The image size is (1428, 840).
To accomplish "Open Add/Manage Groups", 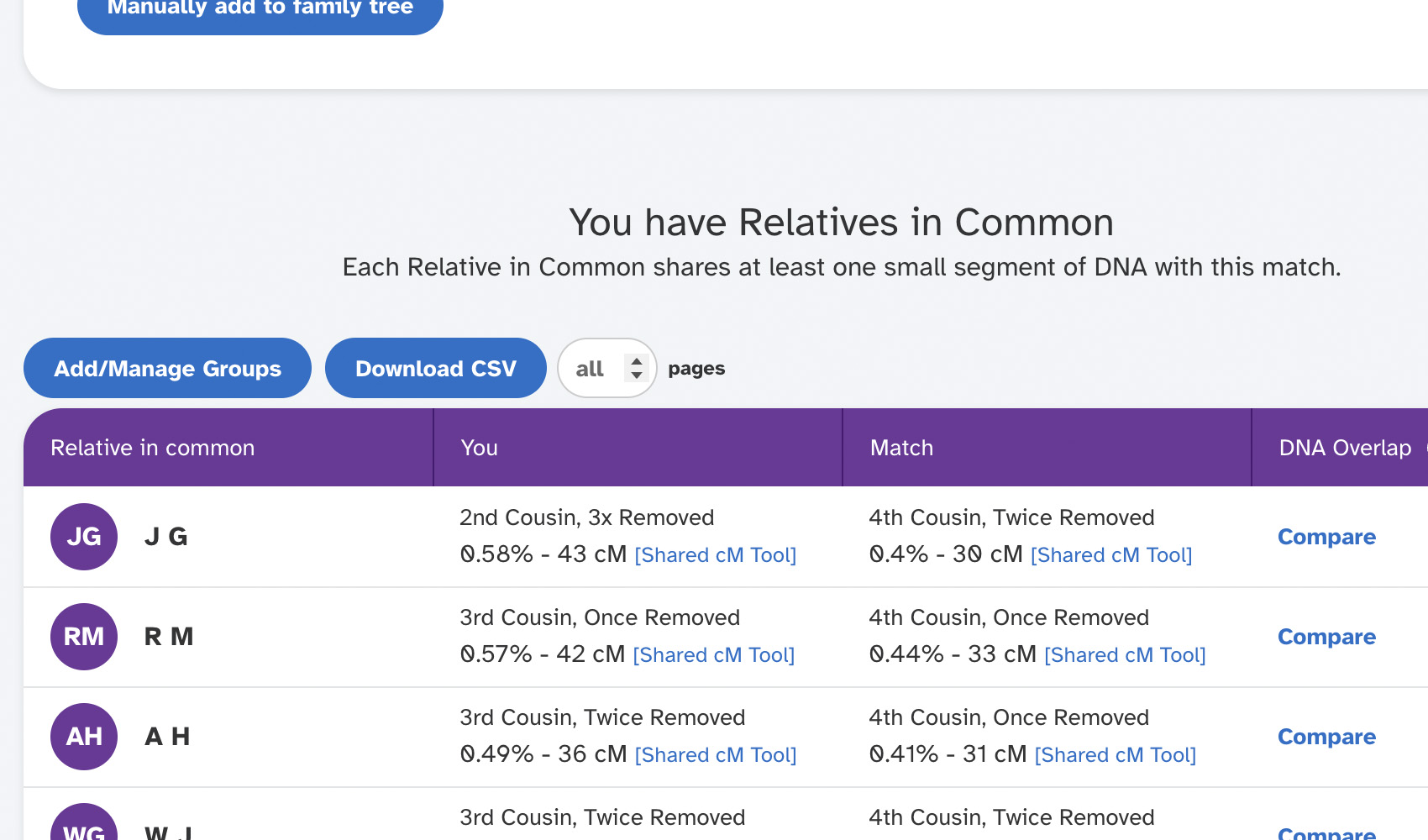I will pyautogui.click(x=167, y=368).
